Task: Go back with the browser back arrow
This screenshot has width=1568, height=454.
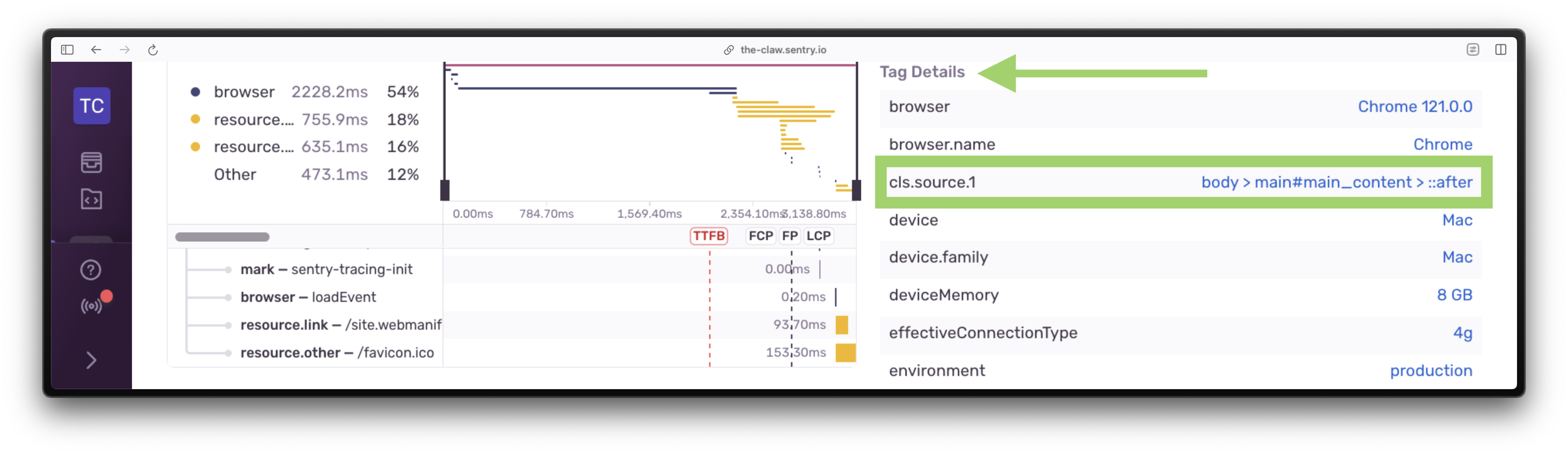Action: (96, 50)
